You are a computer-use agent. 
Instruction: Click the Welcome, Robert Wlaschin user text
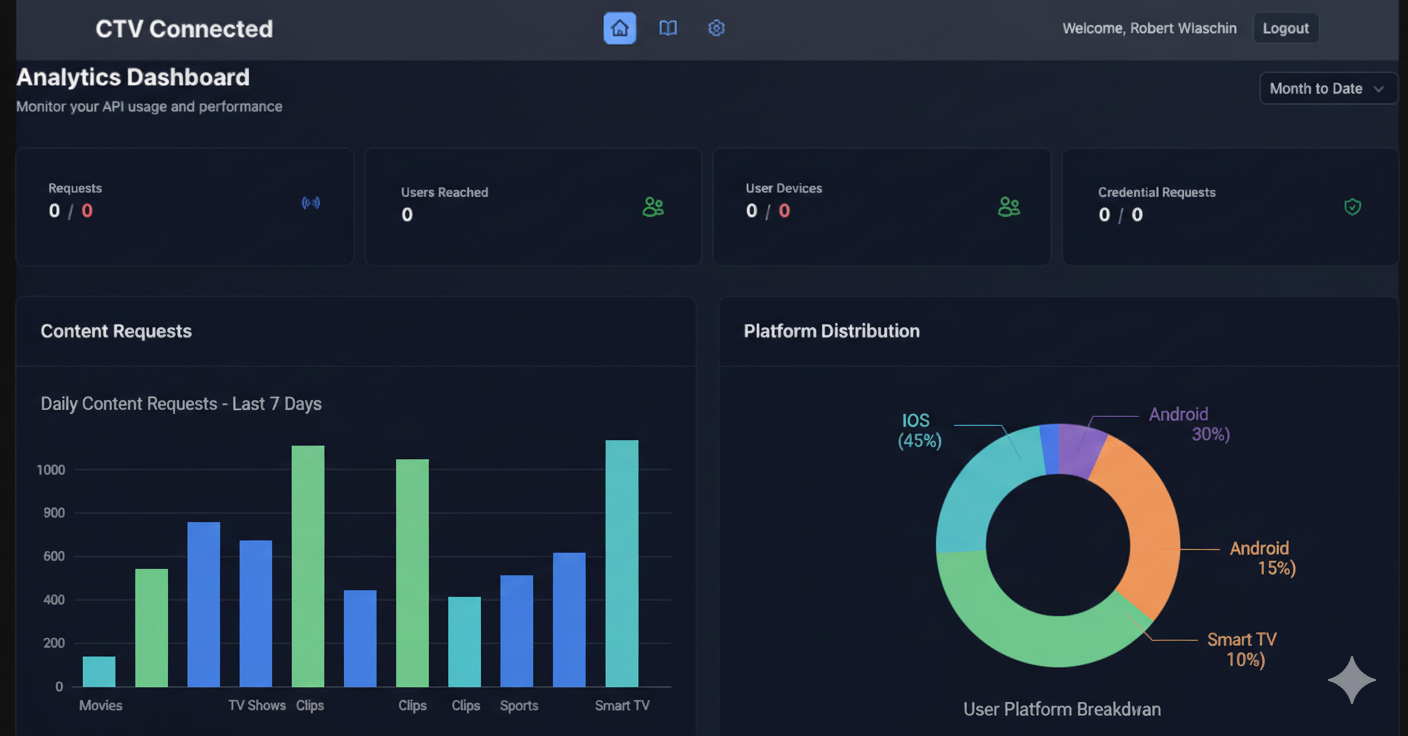(1149, 29)
